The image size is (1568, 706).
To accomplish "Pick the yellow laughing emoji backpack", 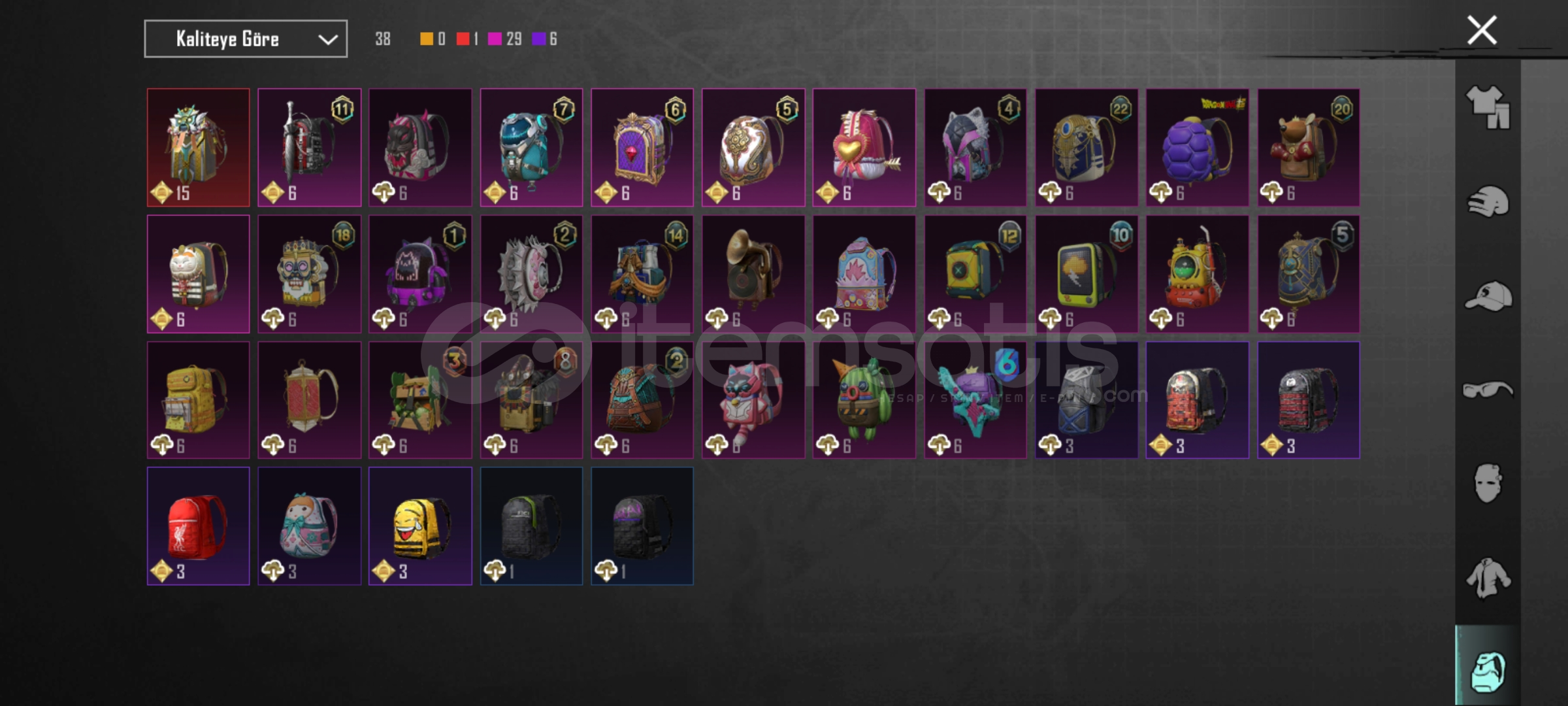I will (420, 526).
